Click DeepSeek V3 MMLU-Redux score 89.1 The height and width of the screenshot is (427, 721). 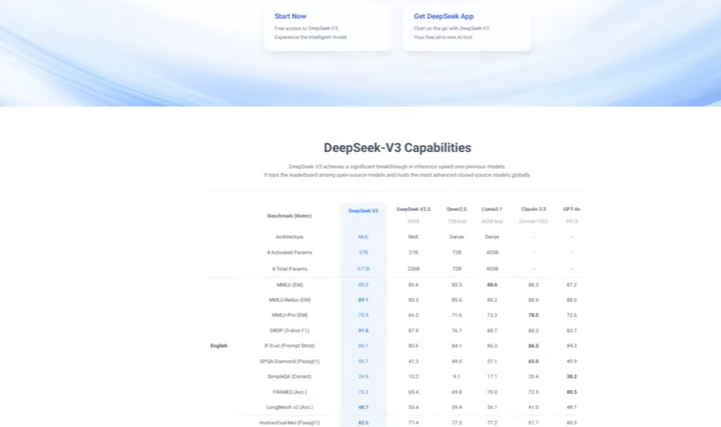tap(363, 300)
